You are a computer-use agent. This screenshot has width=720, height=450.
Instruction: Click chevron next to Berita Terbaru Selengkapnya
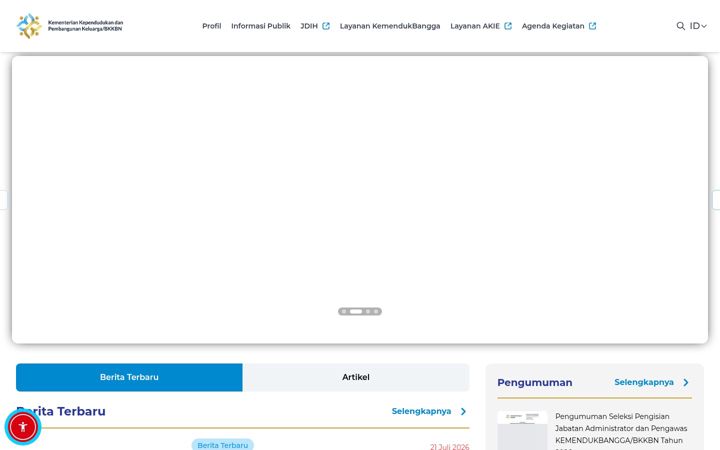463,411
